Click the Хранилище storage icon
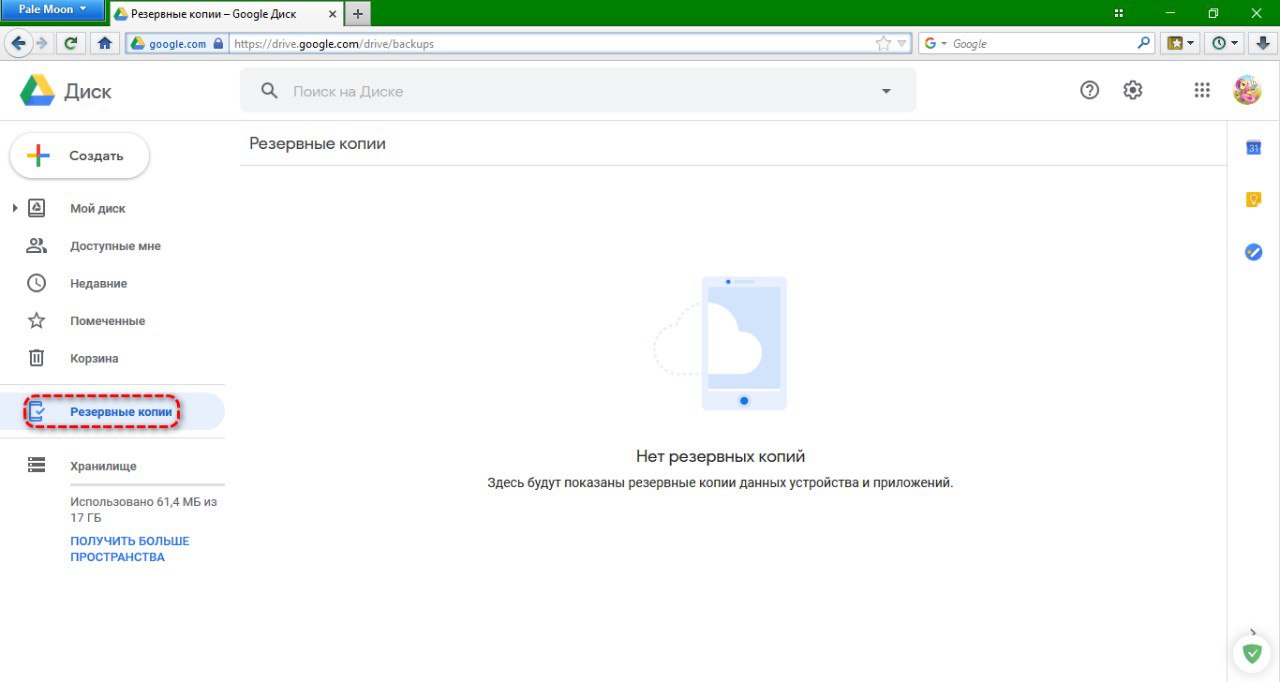 pos(37,465)
